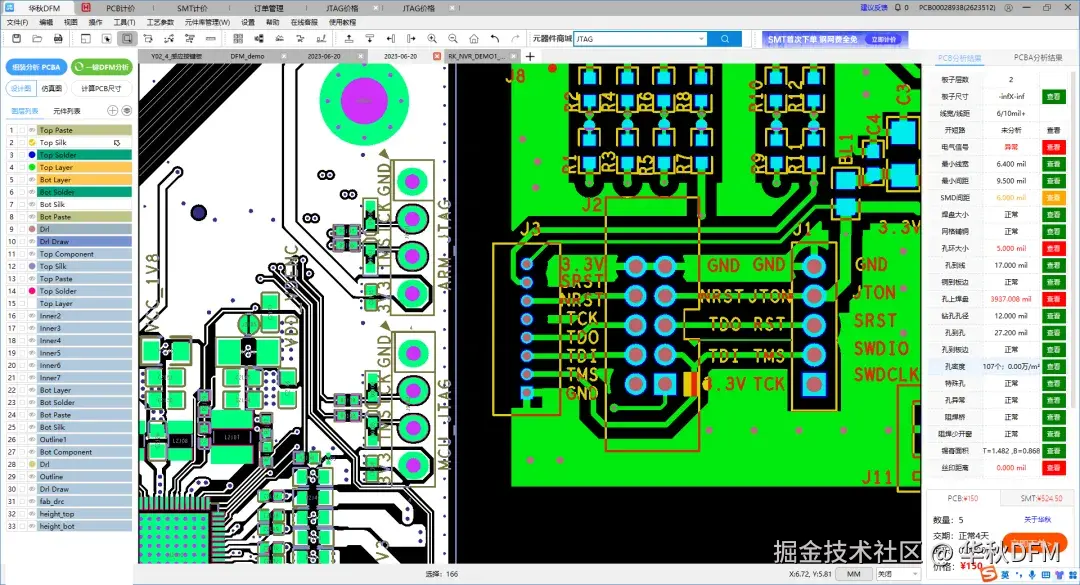The width and height of the screenshot is (1080, 585).
Task: Click pink color dot of Top Solder row 14
Action: coord(32,291)
